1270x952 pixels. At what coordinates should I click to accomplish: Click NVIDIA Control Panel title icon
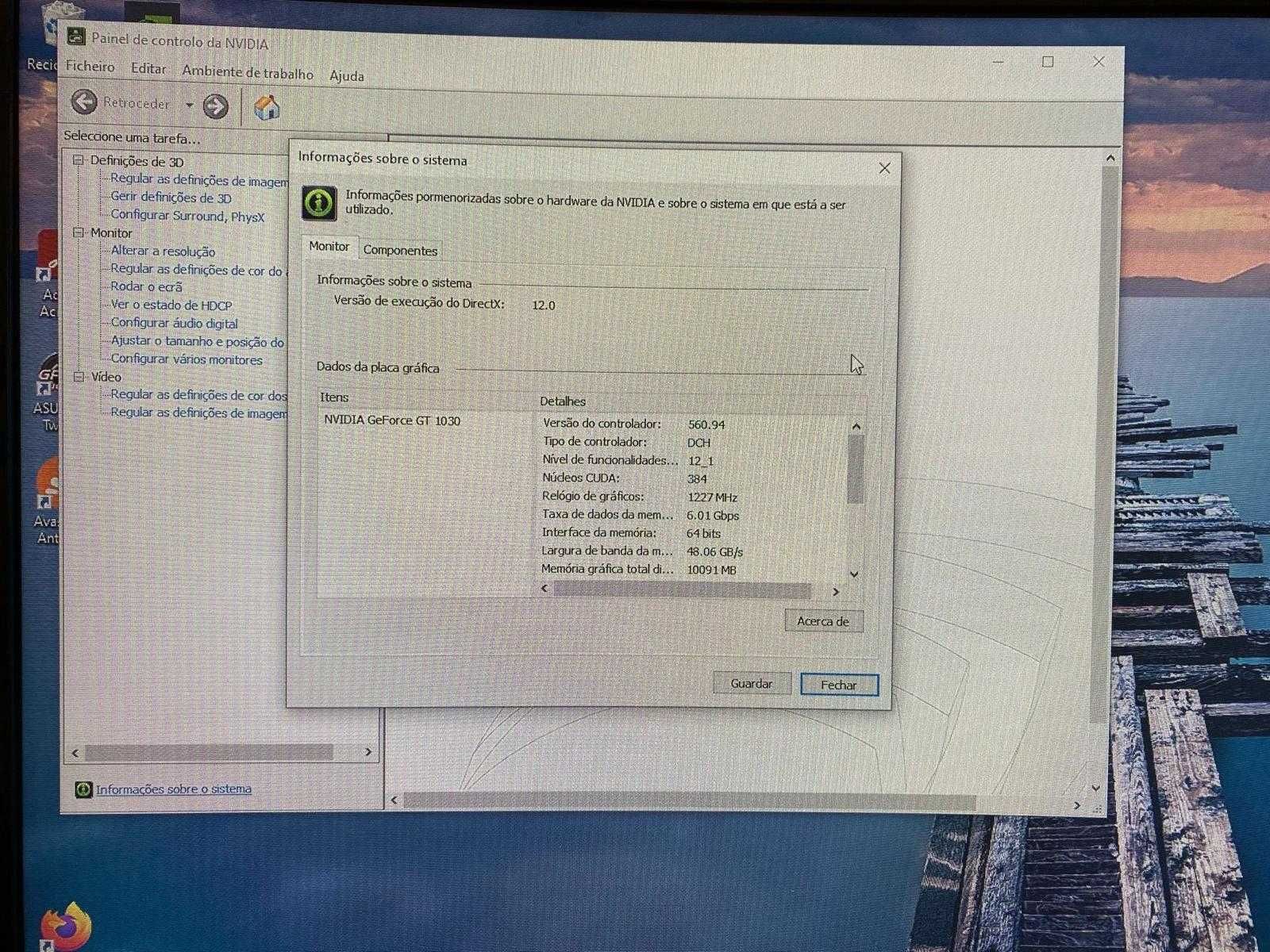(x=76, y=36)
